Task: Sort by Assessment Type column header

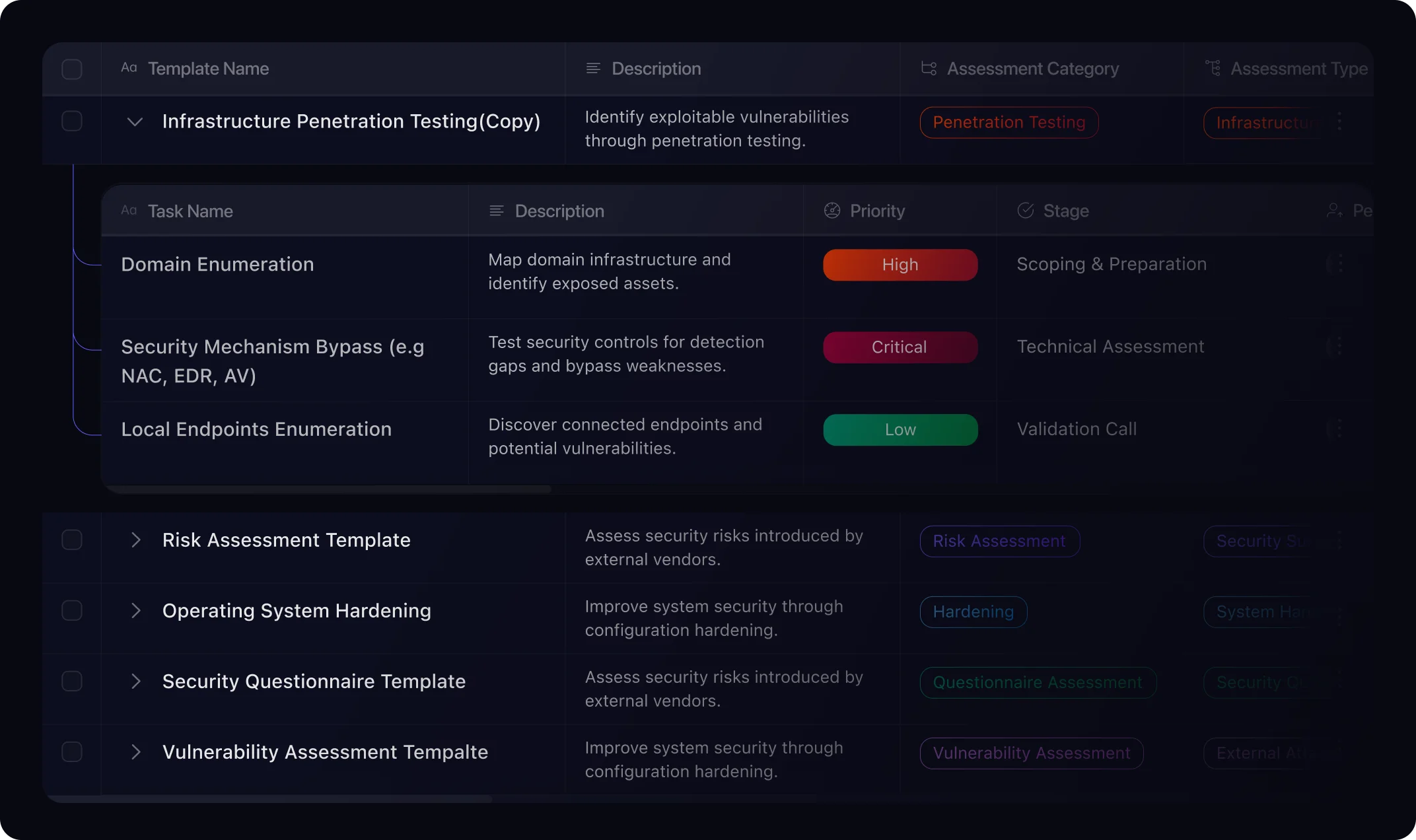Action: pos(1299,69)
